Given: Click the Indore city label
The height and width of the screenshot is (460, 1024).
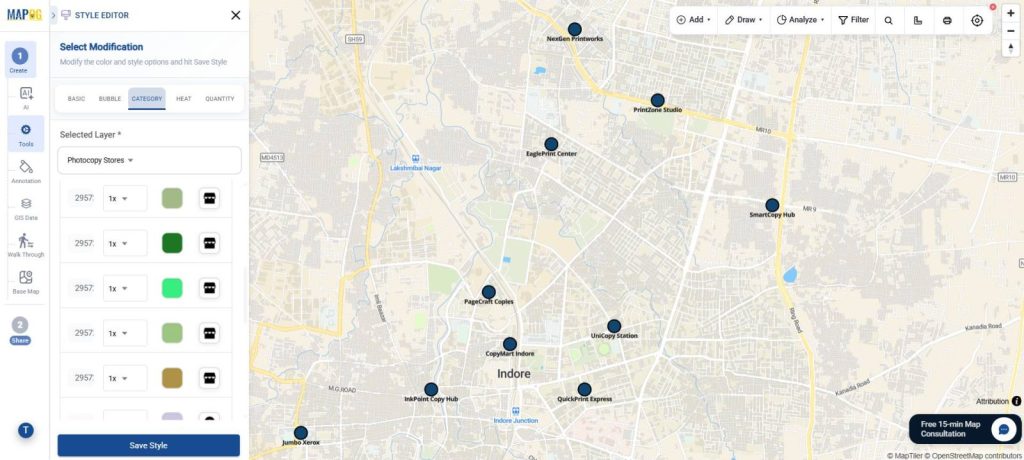Looking at the screenshot, I should (x=514, y=374).
